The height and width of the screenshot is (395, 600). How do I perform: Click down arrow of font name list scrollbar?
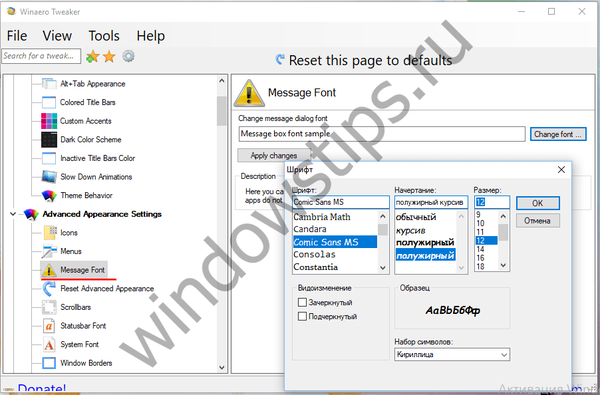[x=383, y=268]
